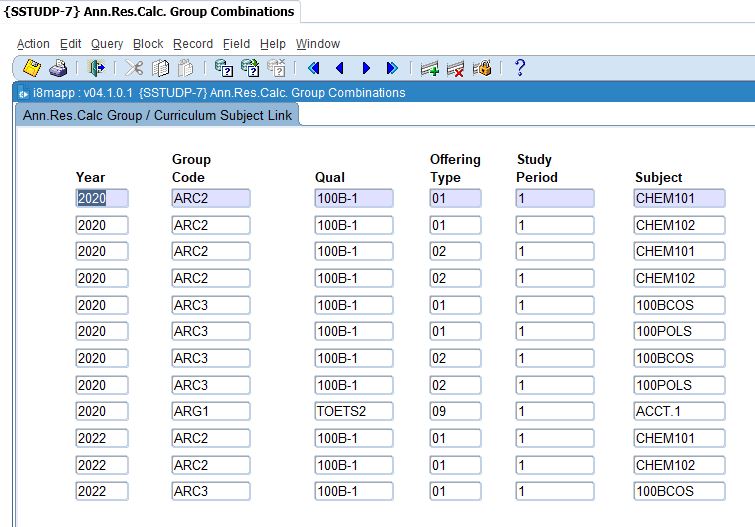Viewport: 755px width, 527px height.
Task: Click the Cut scissors icon
Action: pos(134,68)
